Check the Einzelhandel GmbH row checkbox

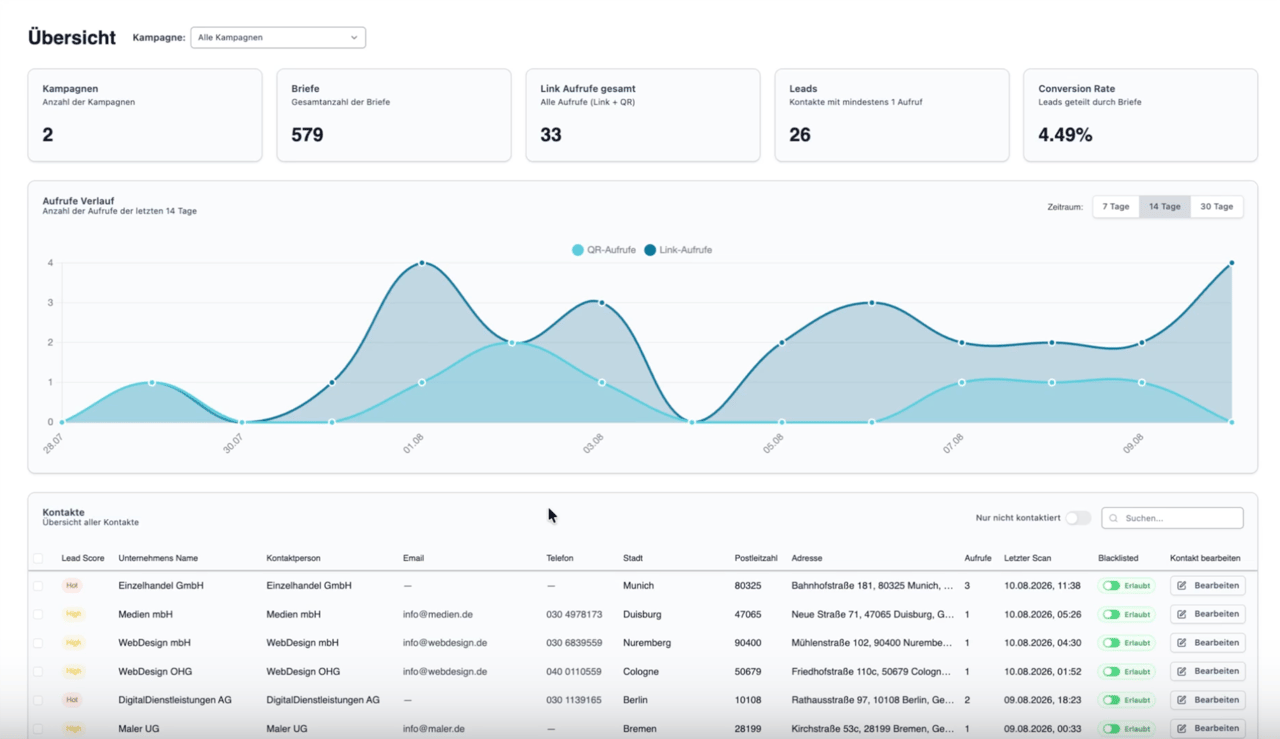[x=38, y=585]
